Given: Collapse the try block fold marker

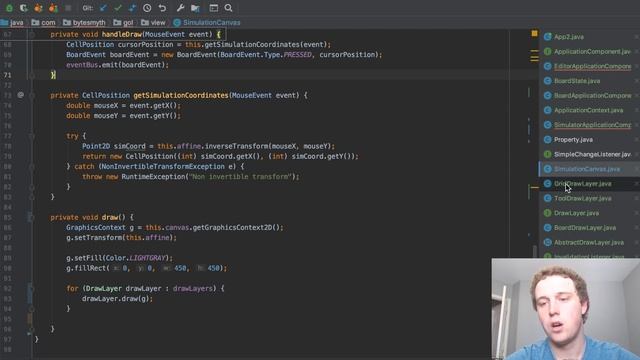Looking at the screenshot, I should [31, 136].
